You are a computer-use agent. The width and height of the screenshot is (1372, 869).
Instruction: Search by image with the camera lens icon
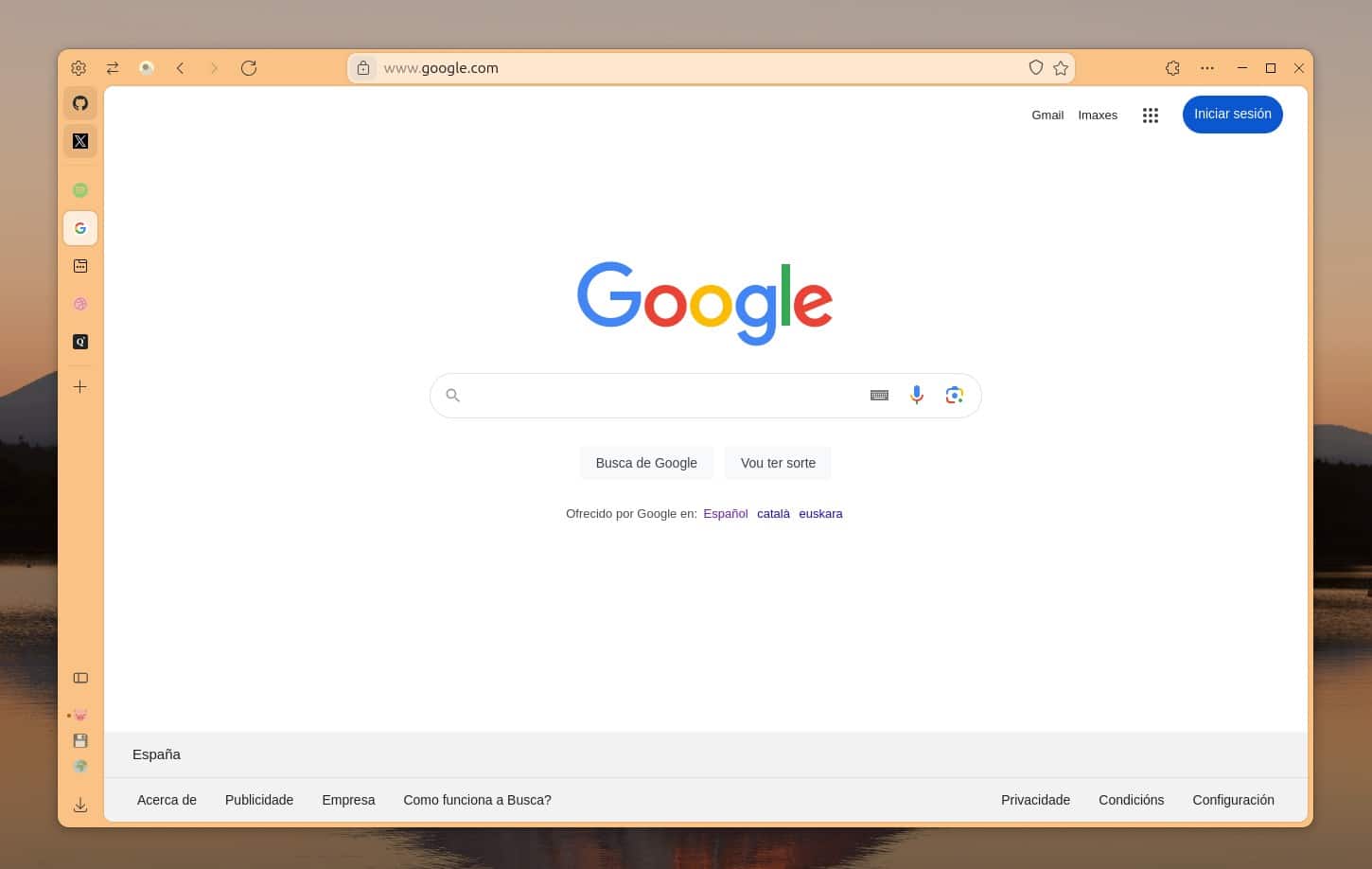coord(955,396)
